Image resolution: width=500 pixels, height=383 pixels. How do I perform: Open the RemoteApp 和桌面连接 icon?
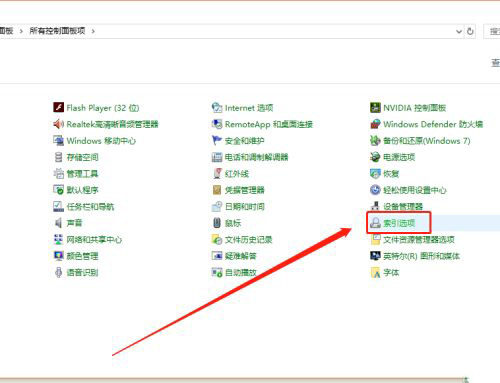pyautogui.click(x=217, y=124)
